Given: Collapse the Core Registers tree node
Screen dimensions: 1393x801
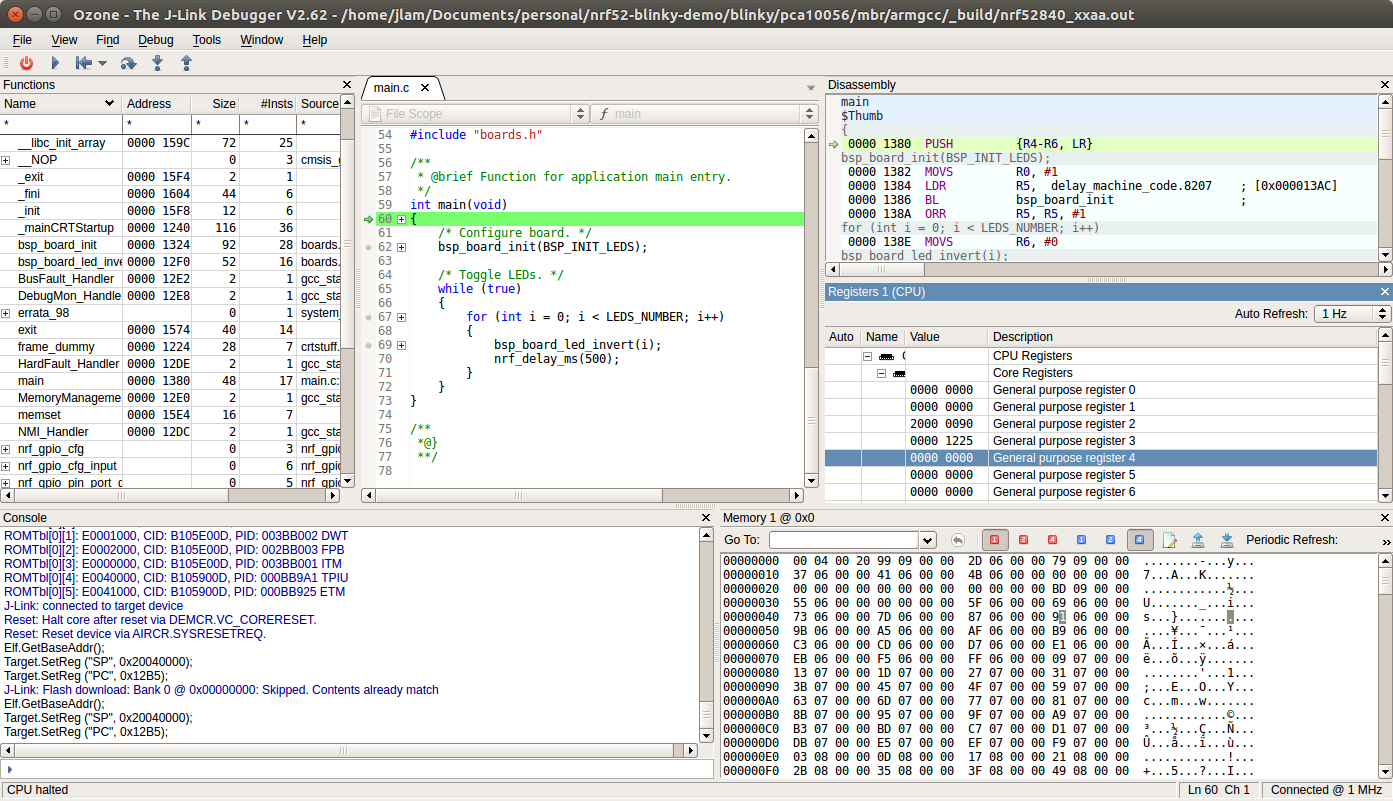Looking at the screenshot, I should tap(882, 373).
